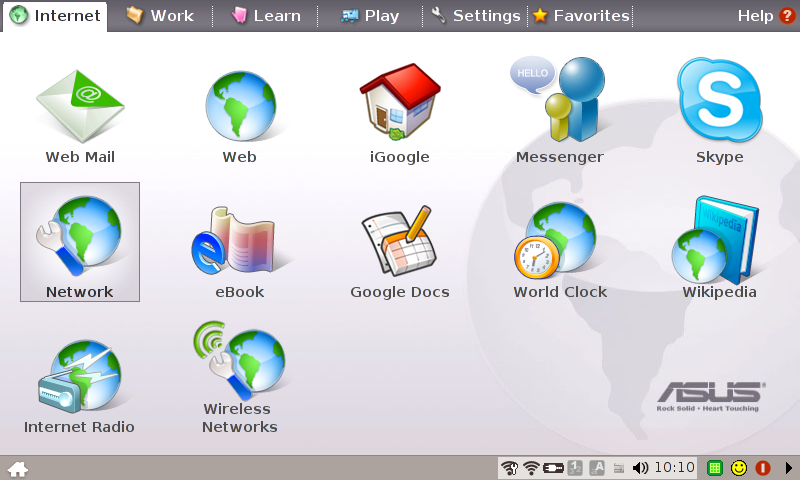Click the green grid tray icon

(x=715, y=468)
